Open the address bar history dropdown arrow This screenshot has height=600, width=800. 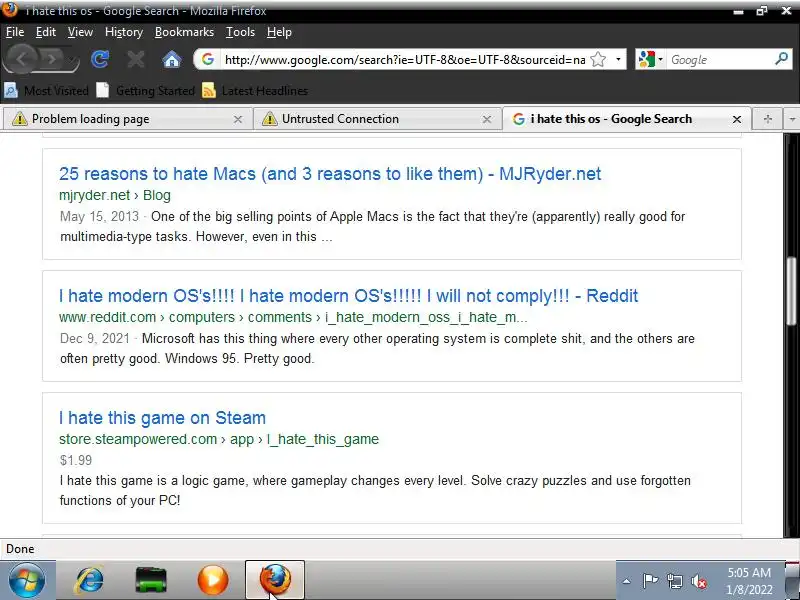tap(618, 60)
